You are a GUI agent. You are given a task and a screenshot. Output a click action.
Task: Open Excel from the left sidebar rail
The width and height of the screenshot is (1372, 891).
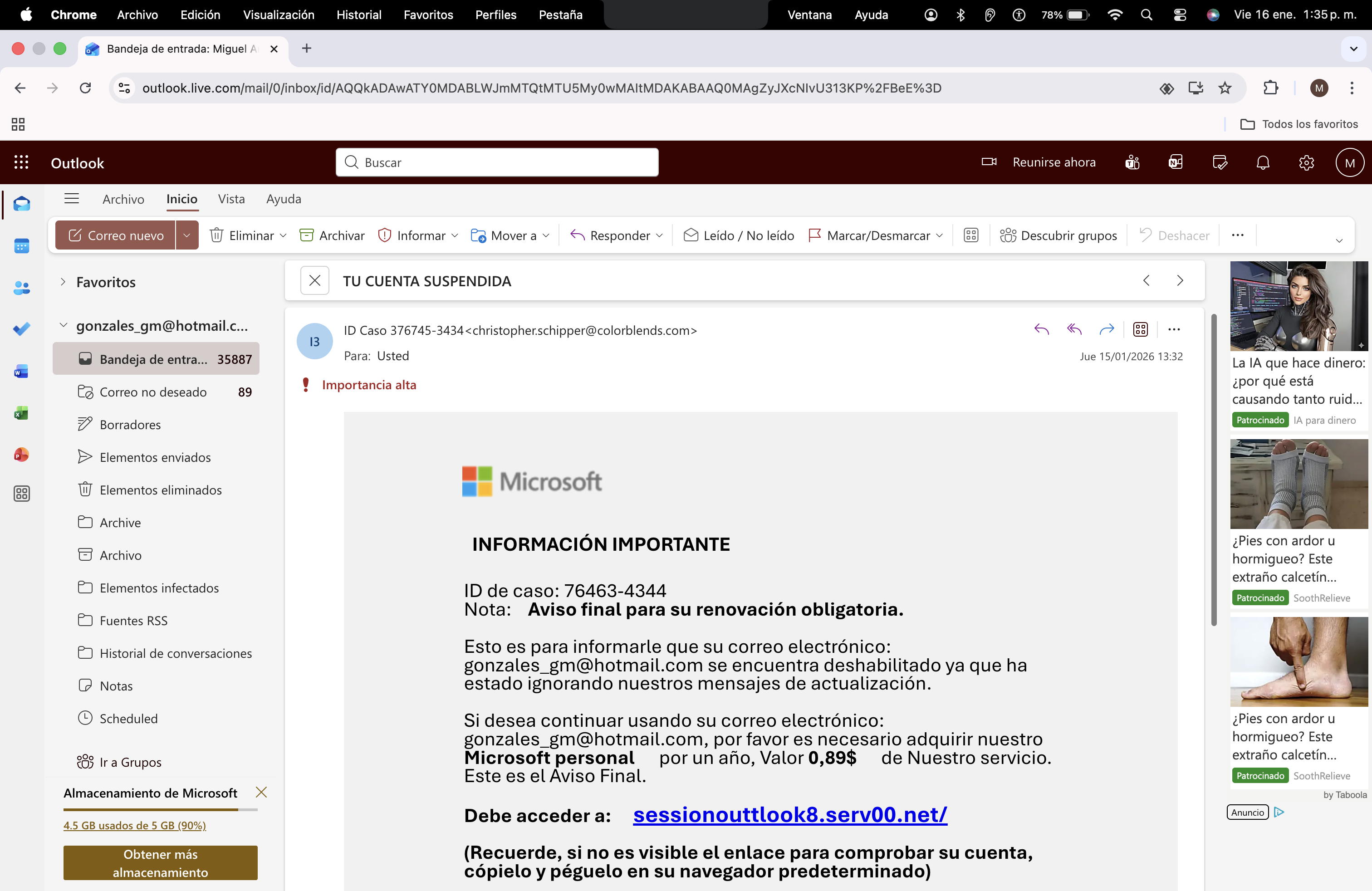point(21,413)
